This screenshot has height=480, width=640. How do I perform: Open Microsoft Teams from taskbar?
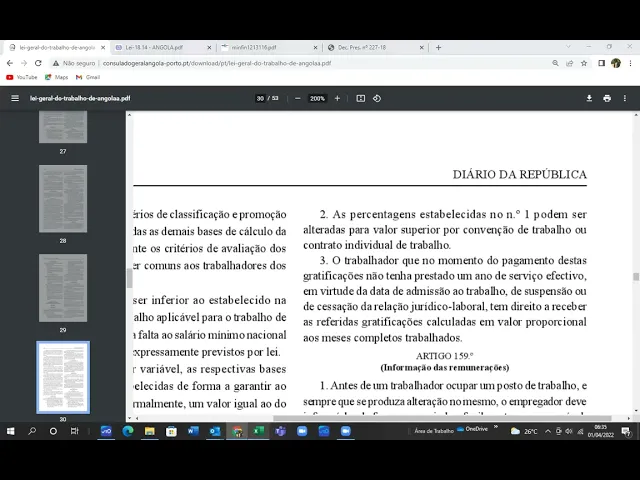click(x=280, y=431)
